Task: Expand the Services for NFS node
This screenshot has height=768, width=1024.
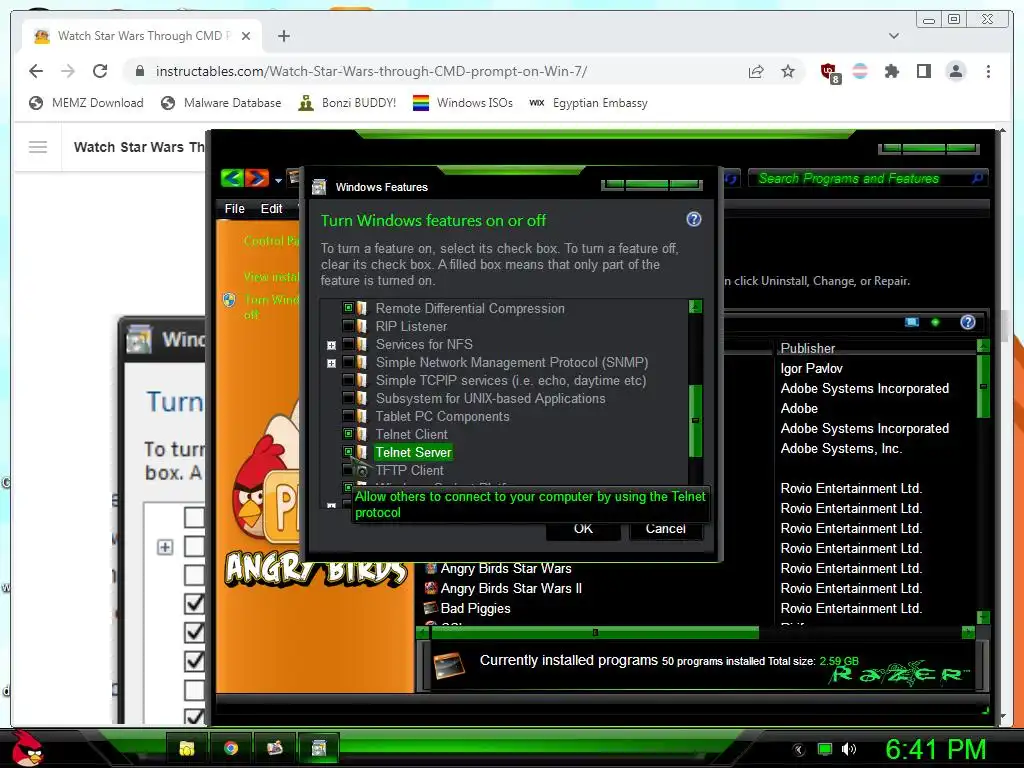Action: click(x=331, y=345)
